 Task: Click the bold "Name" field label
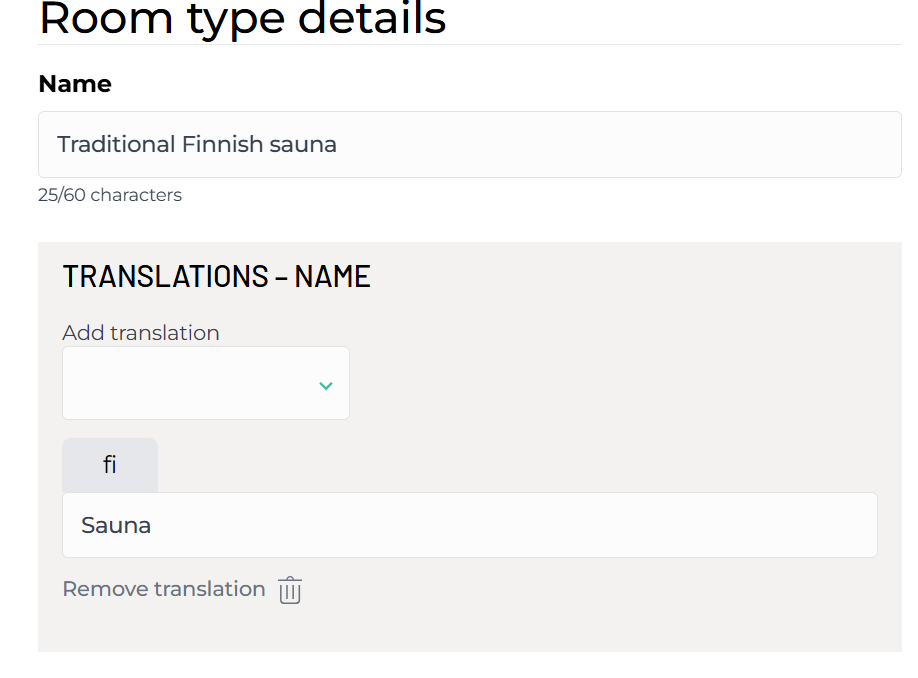(75, 84)
